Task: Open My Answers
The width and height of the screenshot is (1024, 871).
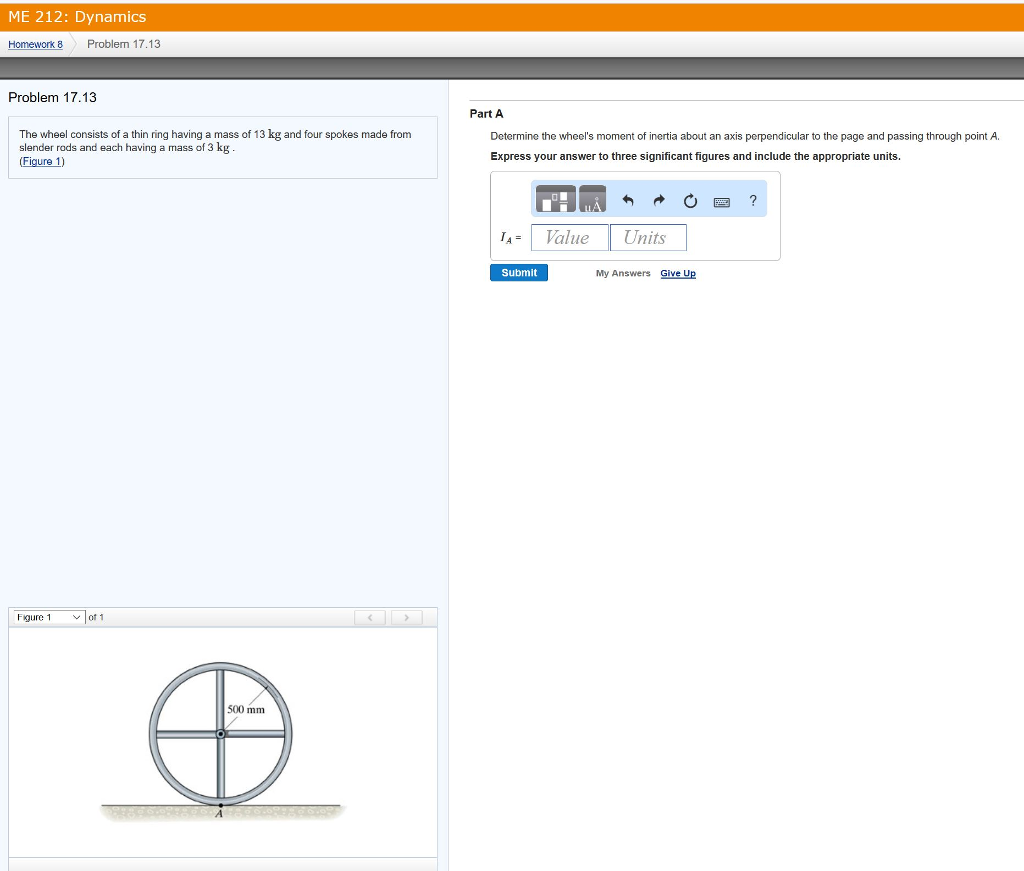Action: (622, 274)
